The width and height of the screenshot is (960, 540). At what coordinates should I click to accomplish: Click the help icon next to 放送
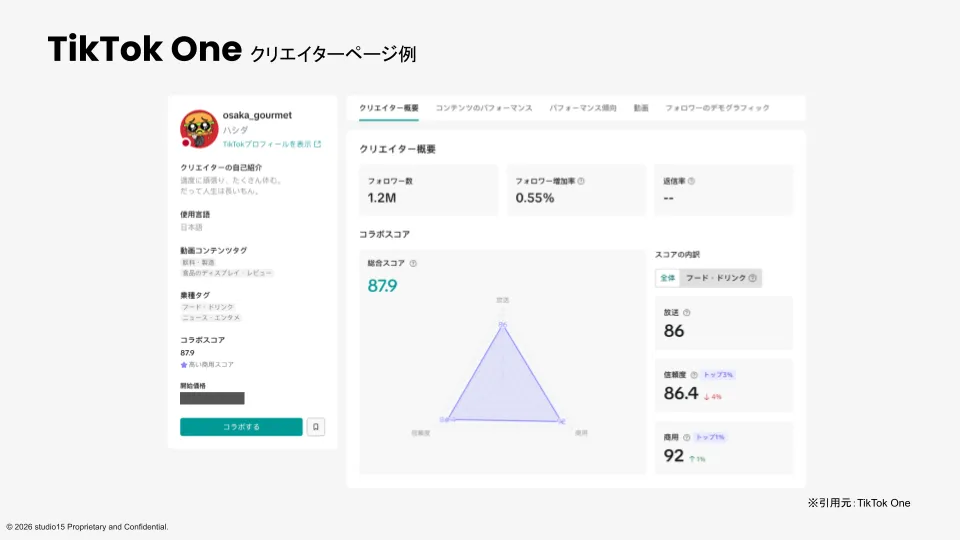686,313
